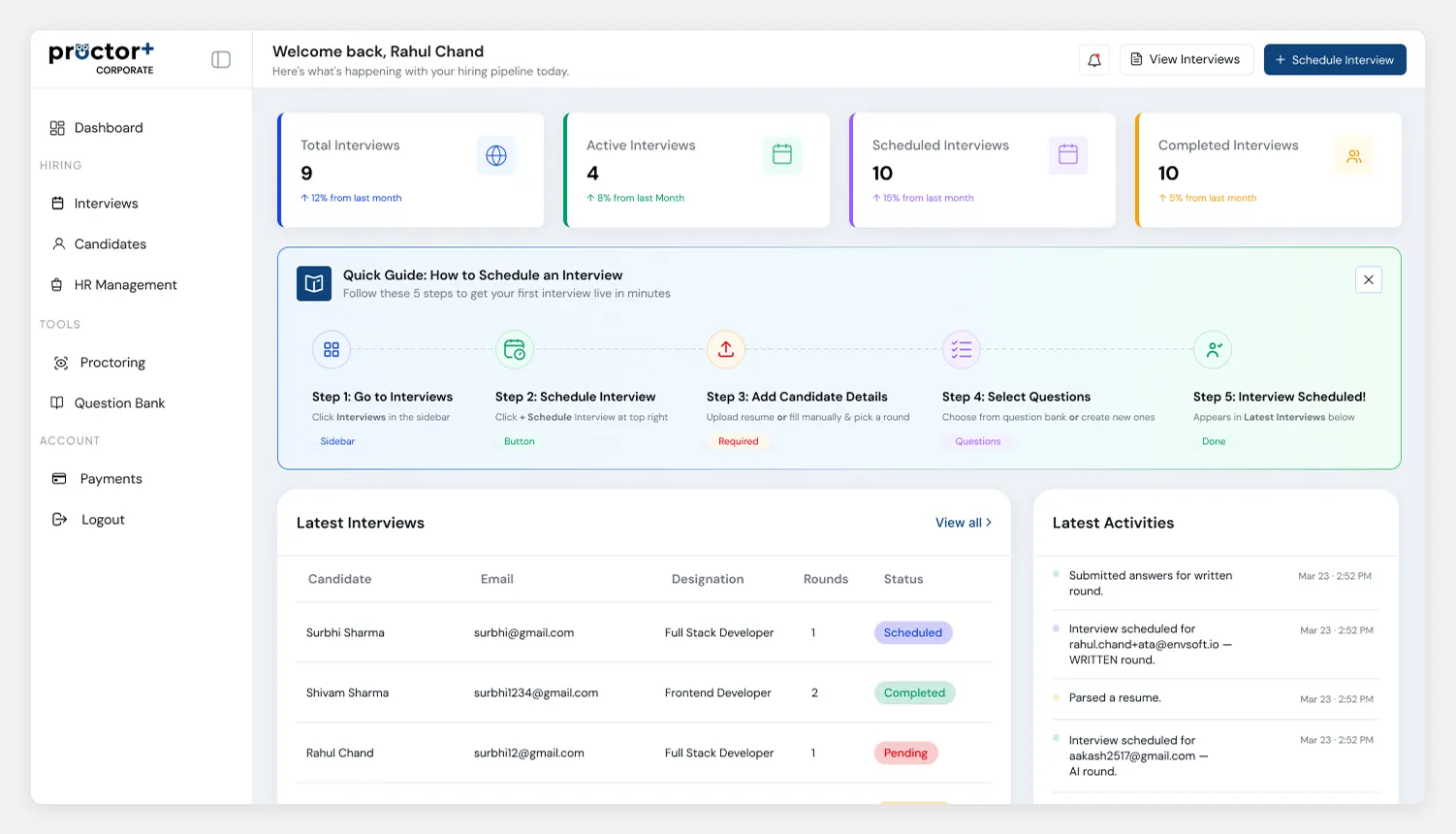Click the Sidebar tag under Step 1
This screenshot has height=834, width=1456.
337,441
